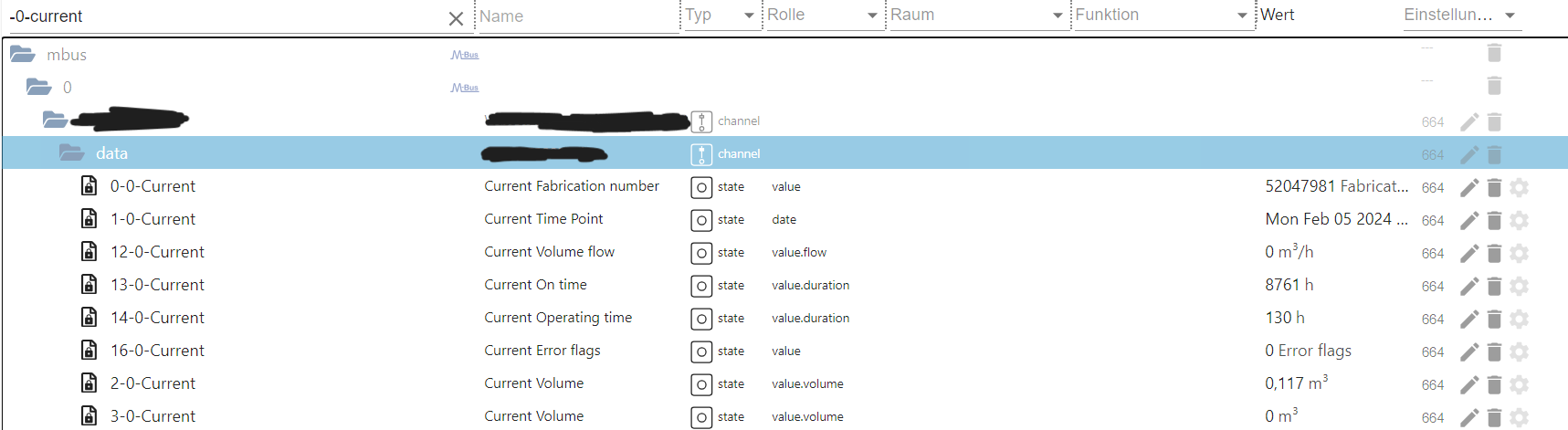Open custom settings for 13-0-Current
This screenshot has height=430, width=1568.
point(1519,287)
